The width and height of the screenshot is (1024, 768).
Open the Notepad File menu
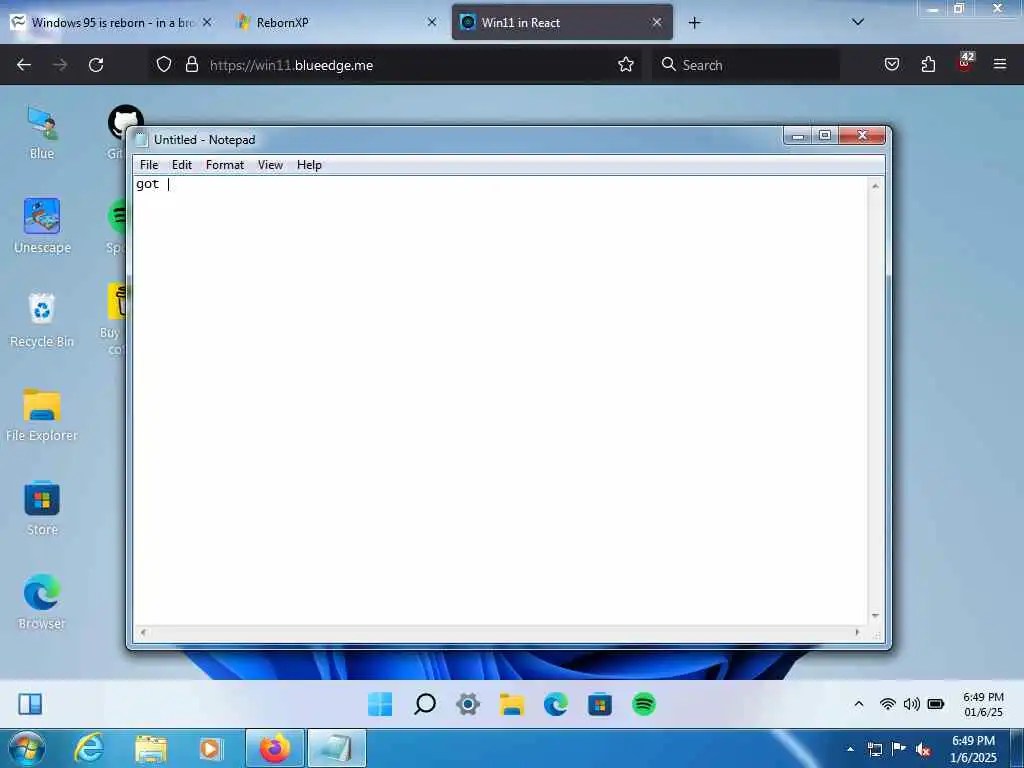coord(149,165)
